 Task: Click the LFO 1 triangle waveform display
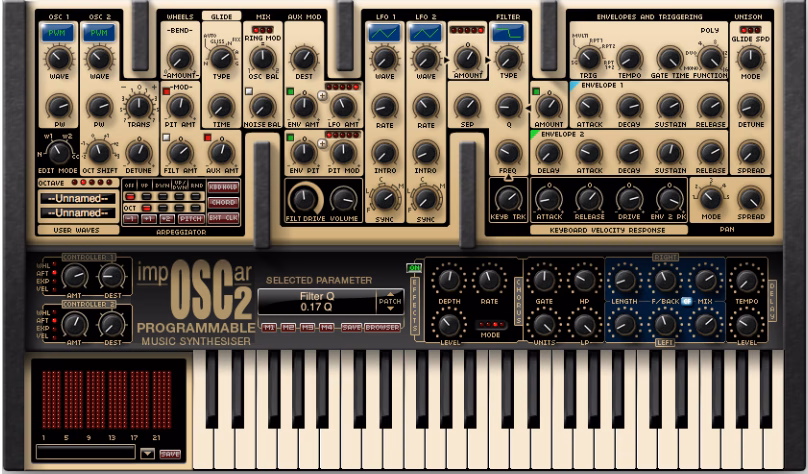[384, 33]
